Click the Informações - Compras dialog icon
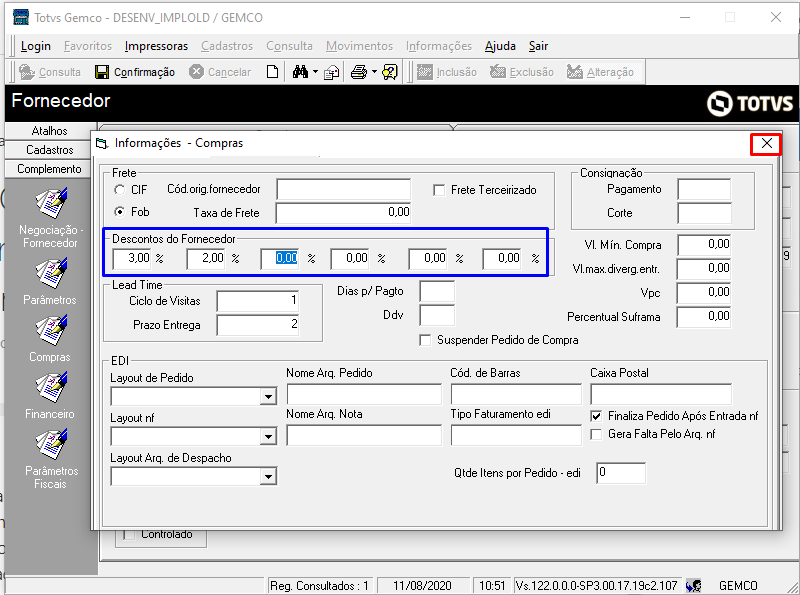The height and width of the screenshot is (595, 800). (x=102, y=143)
